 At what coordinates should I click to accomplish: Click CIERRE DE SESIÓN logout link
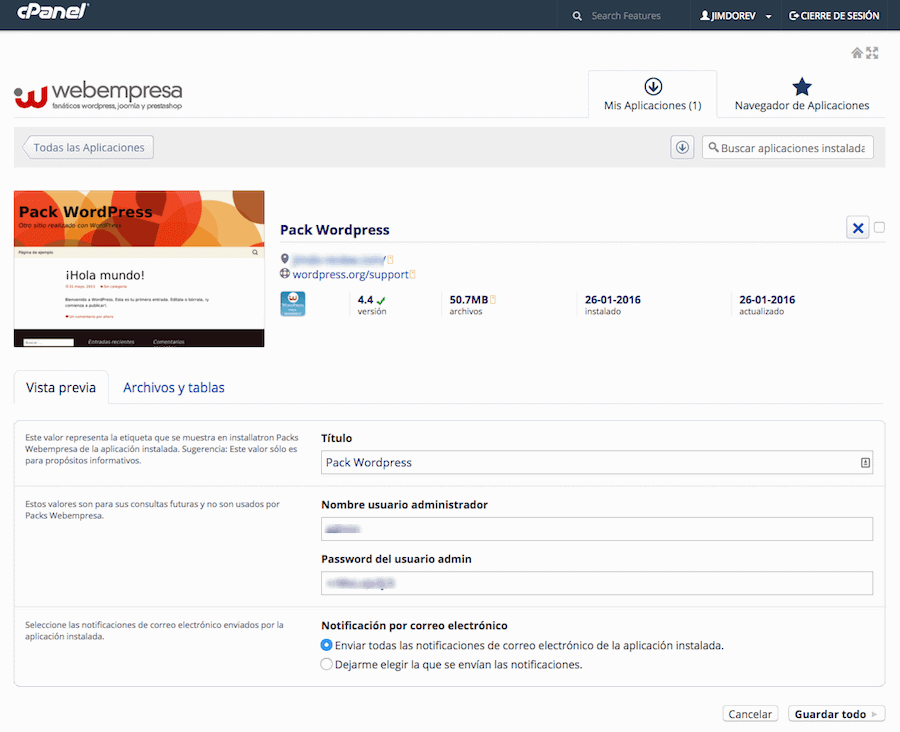(834, 16)
